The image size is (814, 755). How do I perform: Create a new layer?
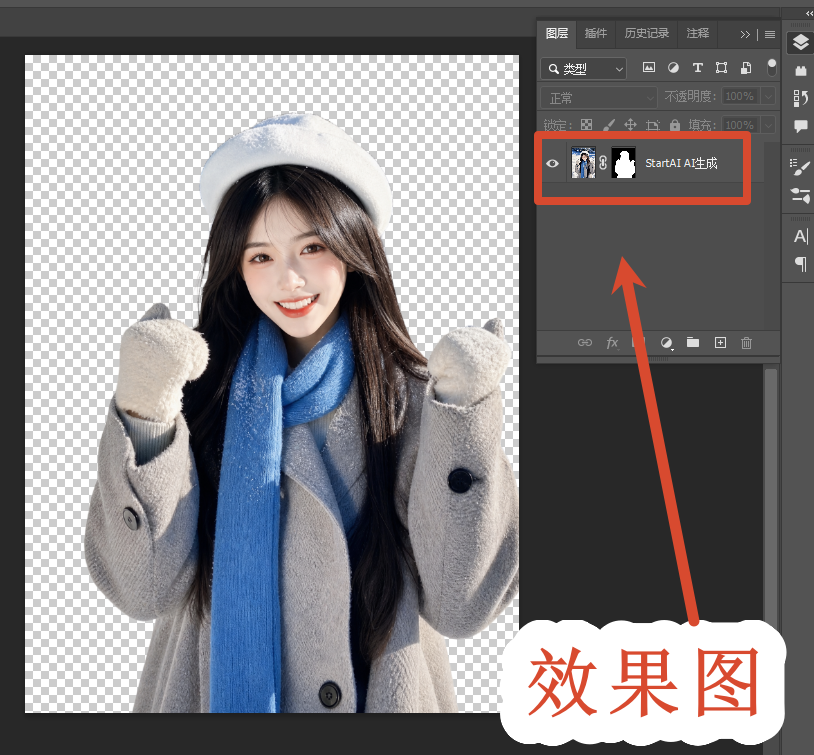[720, 343]
